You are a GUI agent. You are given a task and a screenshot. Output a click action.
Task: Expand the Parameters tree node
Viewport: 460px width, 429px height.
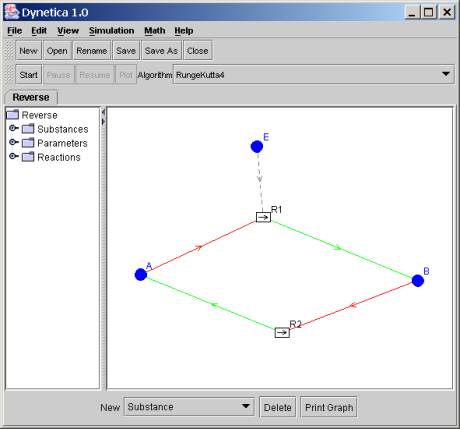tap(13, 142)
